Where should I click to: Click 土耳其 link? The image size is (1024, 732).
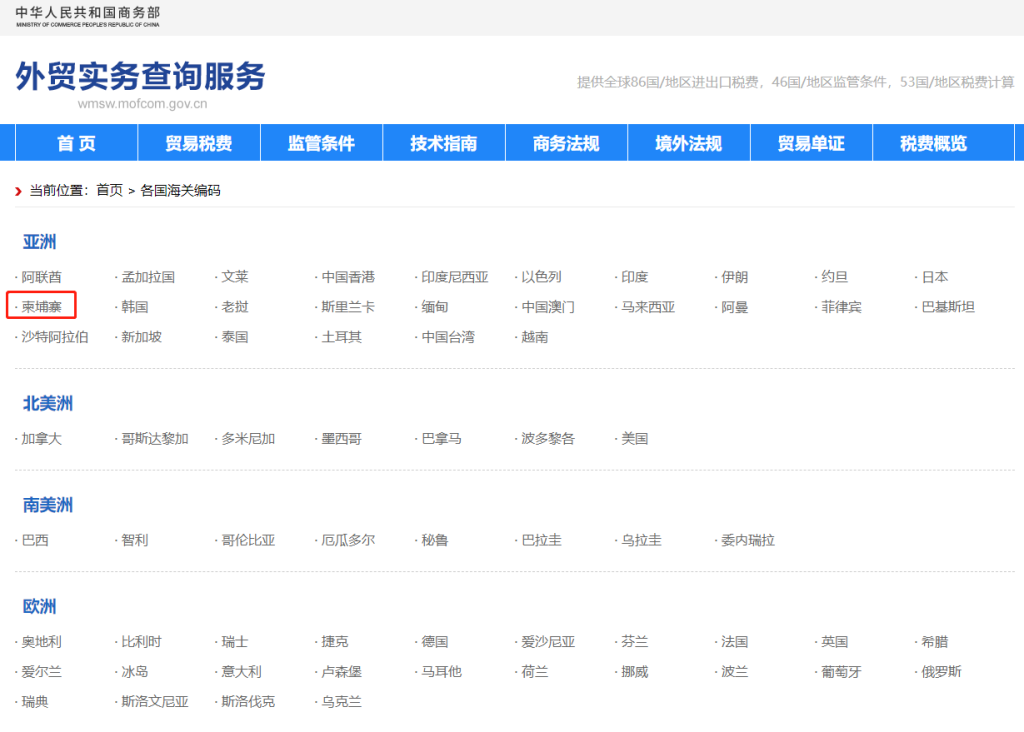[342, 337]
